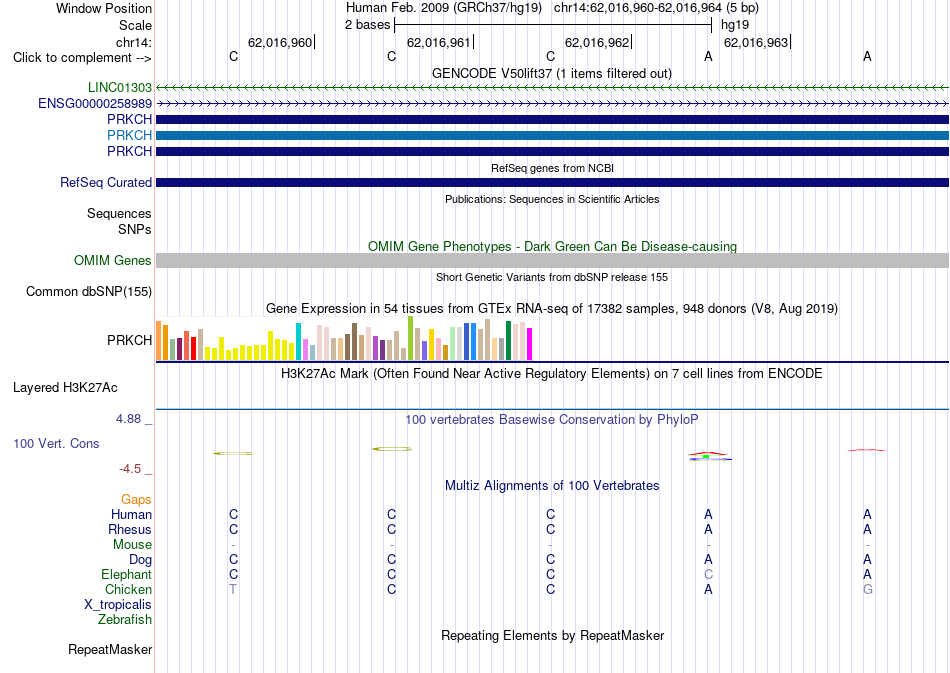Viewport: 950px width, 673px height.
Task: Click the 'hg19' scale bar label
Action: point(735,25)
